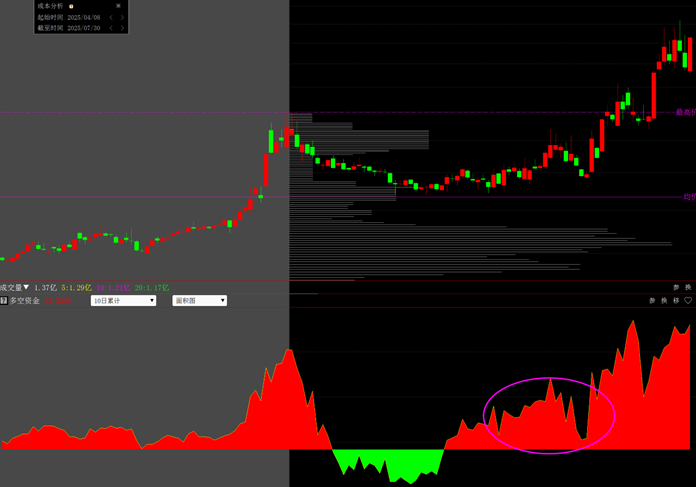
Task: Step 截至时间 end date backward
Action: pos(111,28)
